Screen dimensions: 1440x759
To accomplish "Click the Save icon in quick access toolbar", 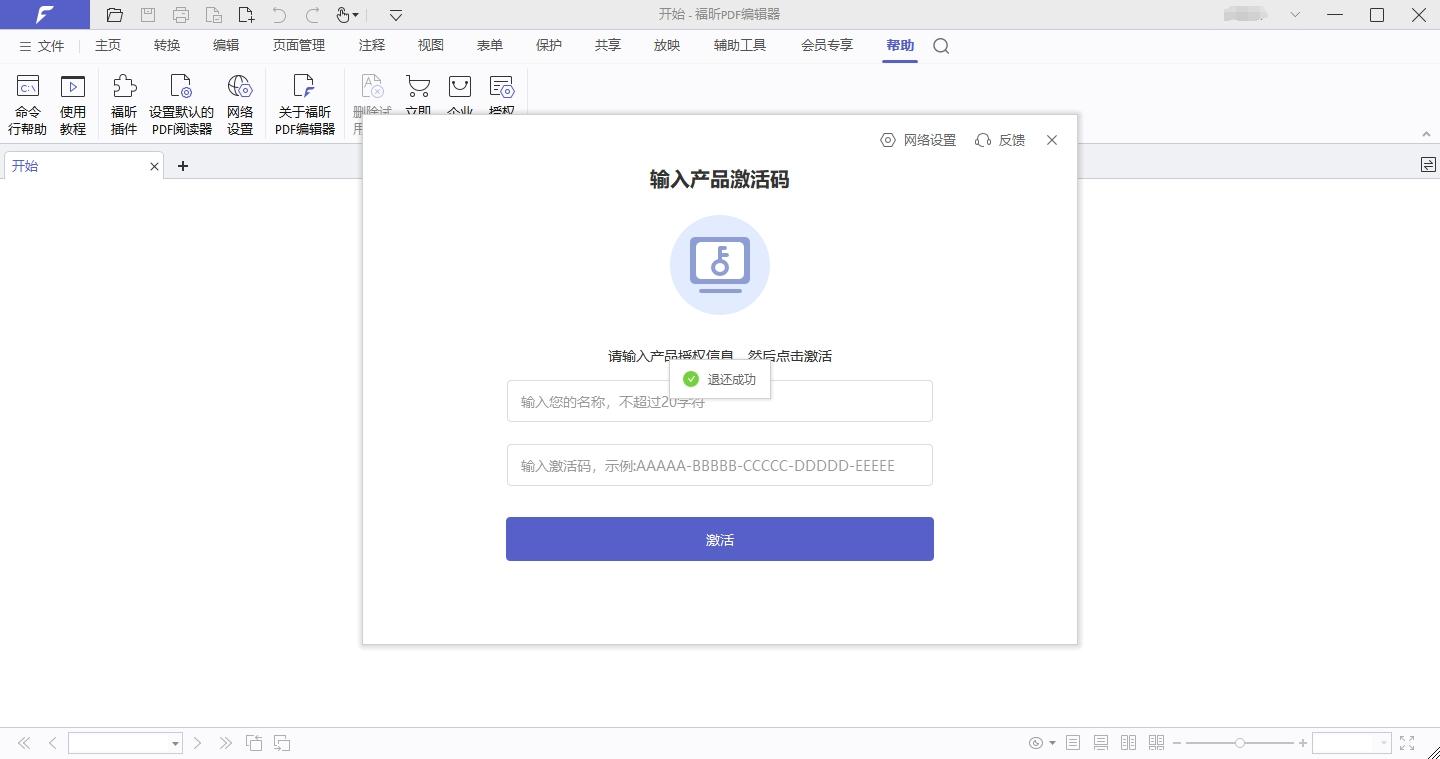I will [x=148, y=15].
